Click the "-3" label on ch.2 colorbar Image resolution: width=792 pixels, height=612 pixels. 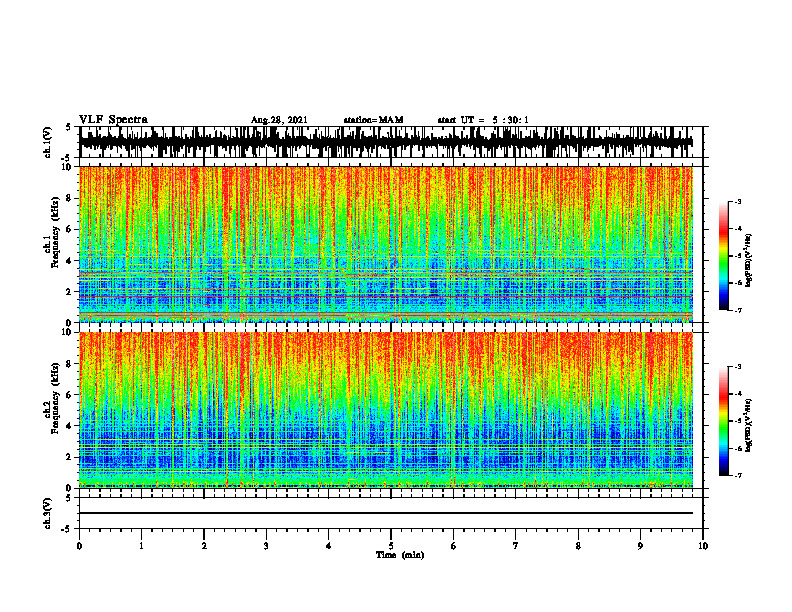tap(737, 367)
